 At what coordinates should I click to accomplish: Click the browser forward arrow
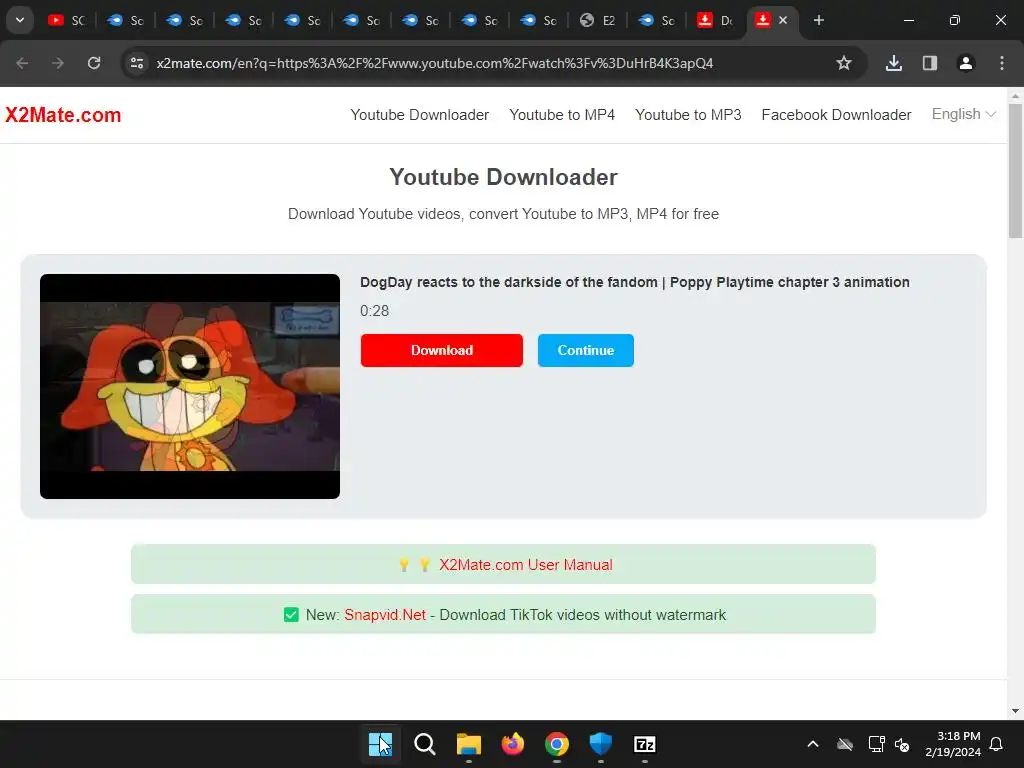click(58, 63)
